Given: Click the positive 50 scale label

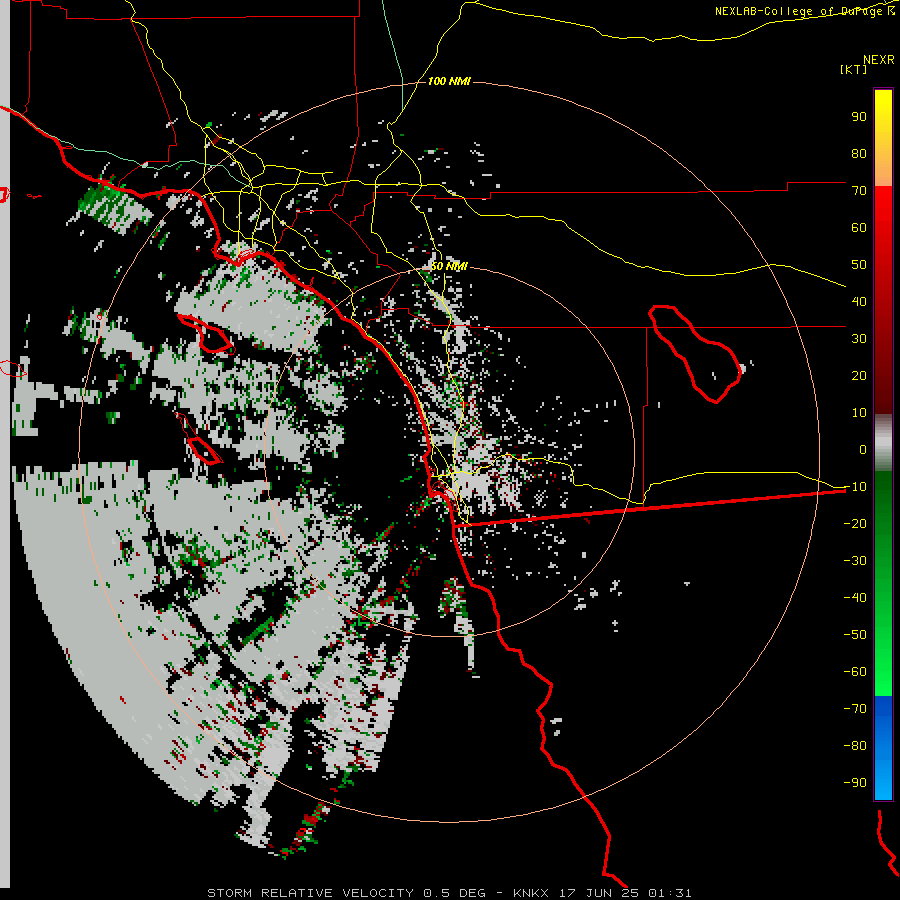Looking at the screenshot, I should pyautogui.click(x=859, y=265).
